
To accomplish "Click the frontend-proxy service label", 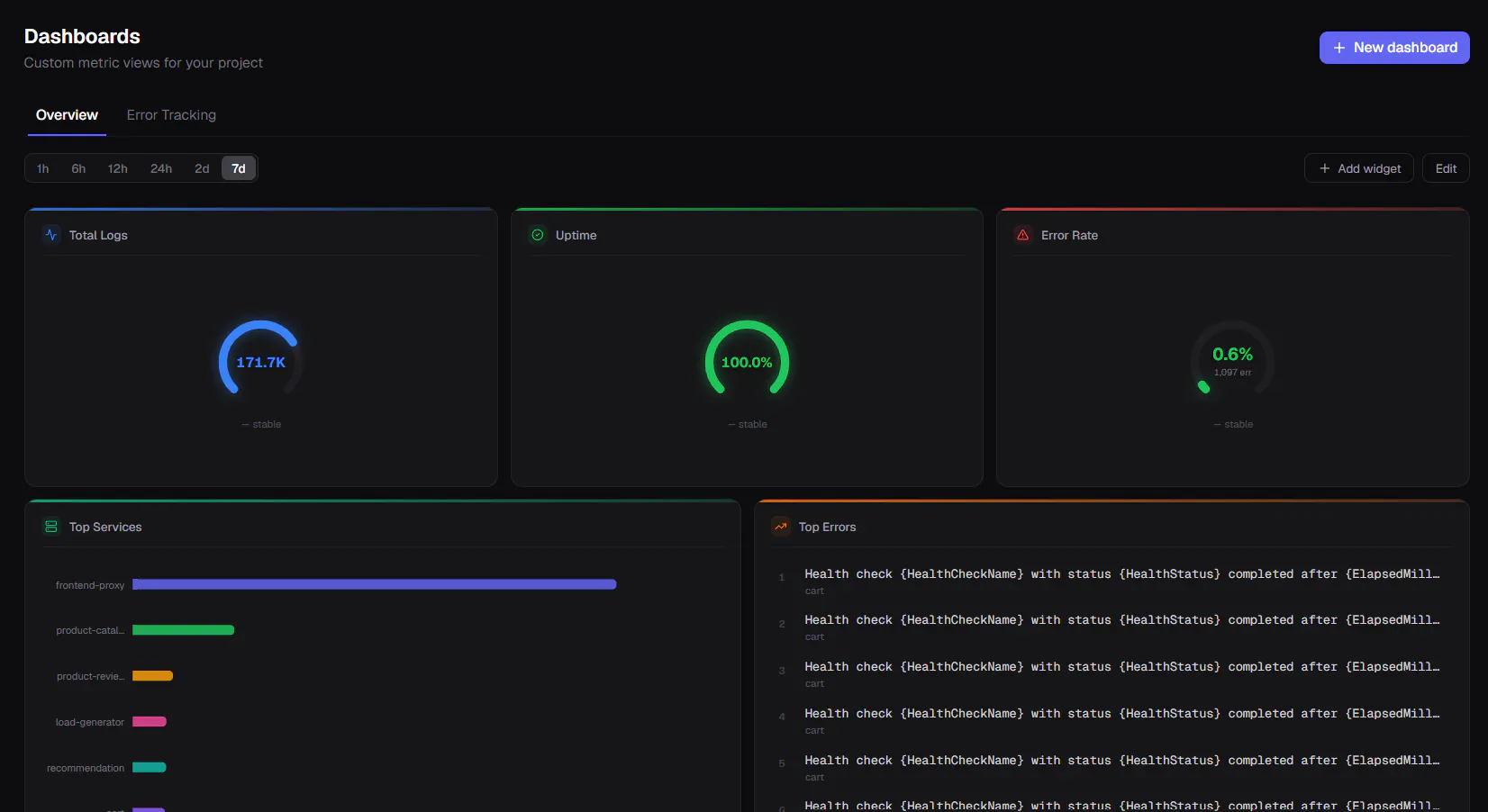I will [x=90, y=585].
